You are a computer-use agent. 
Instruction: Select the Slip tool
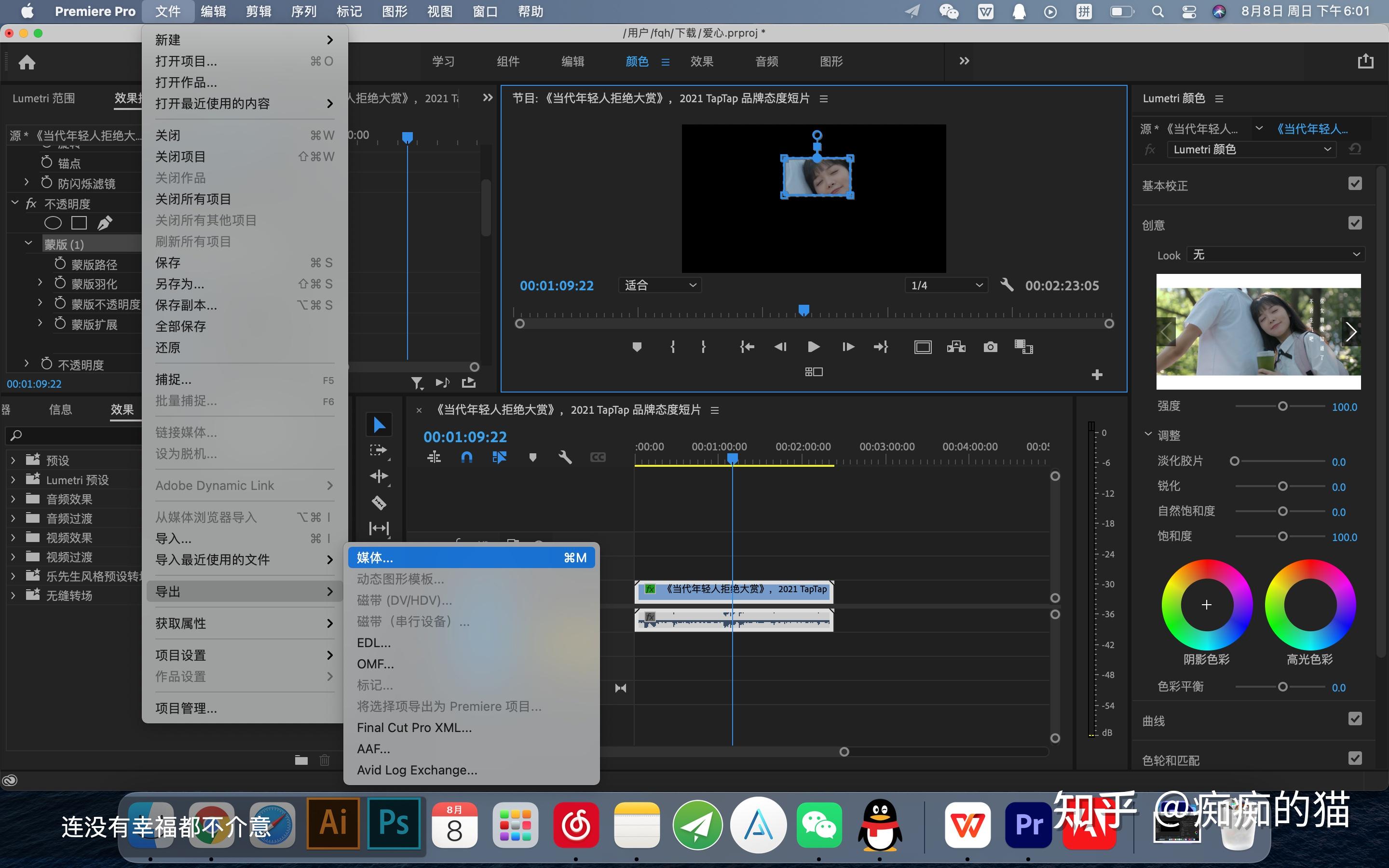point(379,528)
